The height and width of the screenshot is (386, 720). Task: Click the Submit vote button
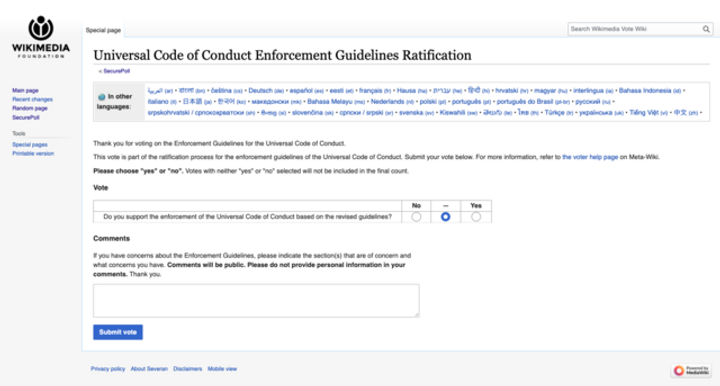(118, 332)
